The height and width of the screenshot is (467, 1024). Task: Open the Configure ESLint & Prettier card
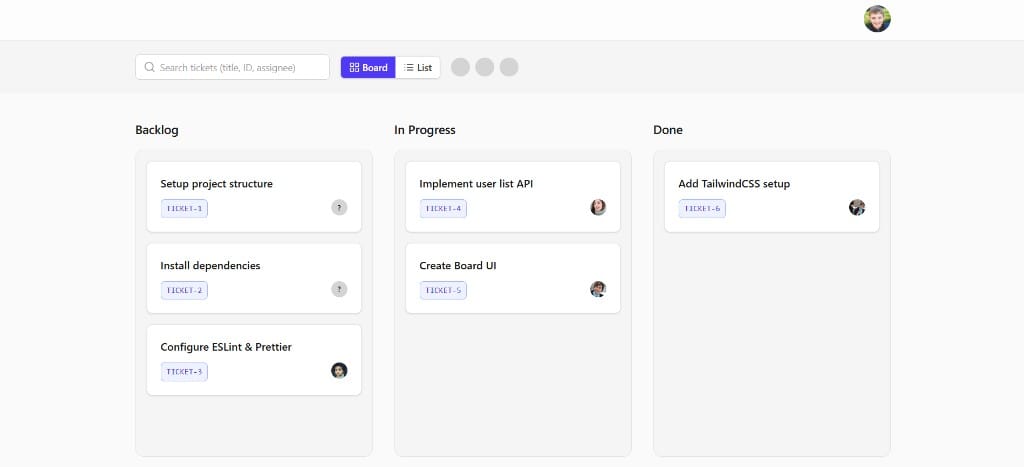(x=254, y=360)
